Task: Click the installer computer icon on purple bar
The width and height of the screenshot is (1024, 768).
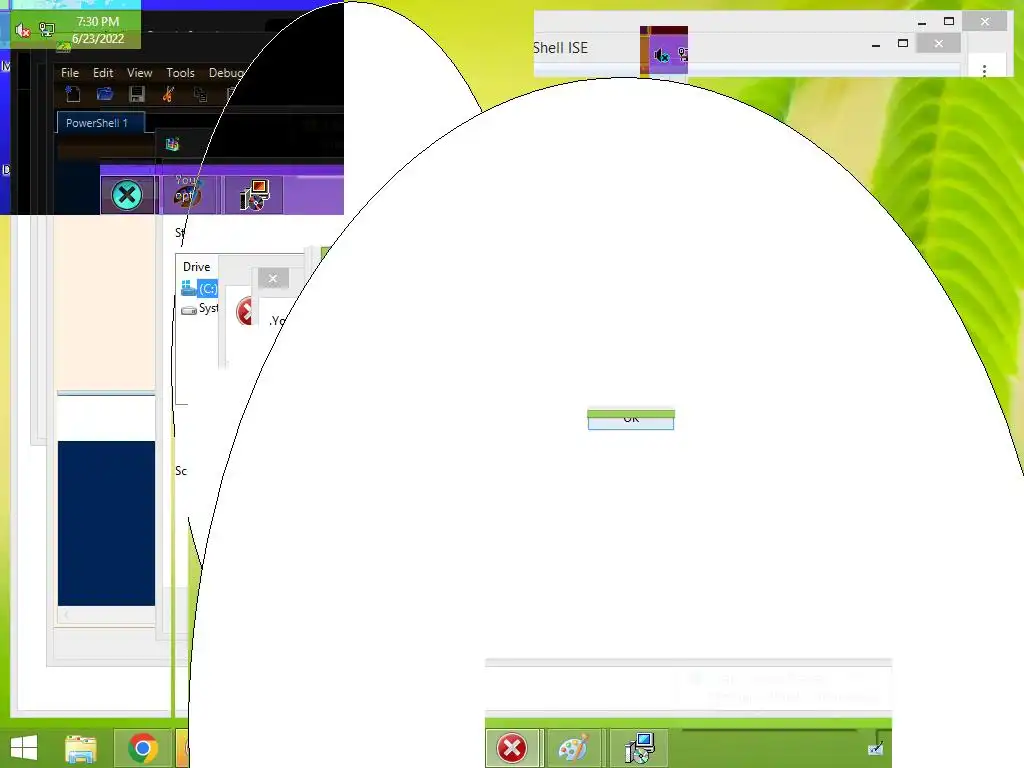Action: coord(254,194)
